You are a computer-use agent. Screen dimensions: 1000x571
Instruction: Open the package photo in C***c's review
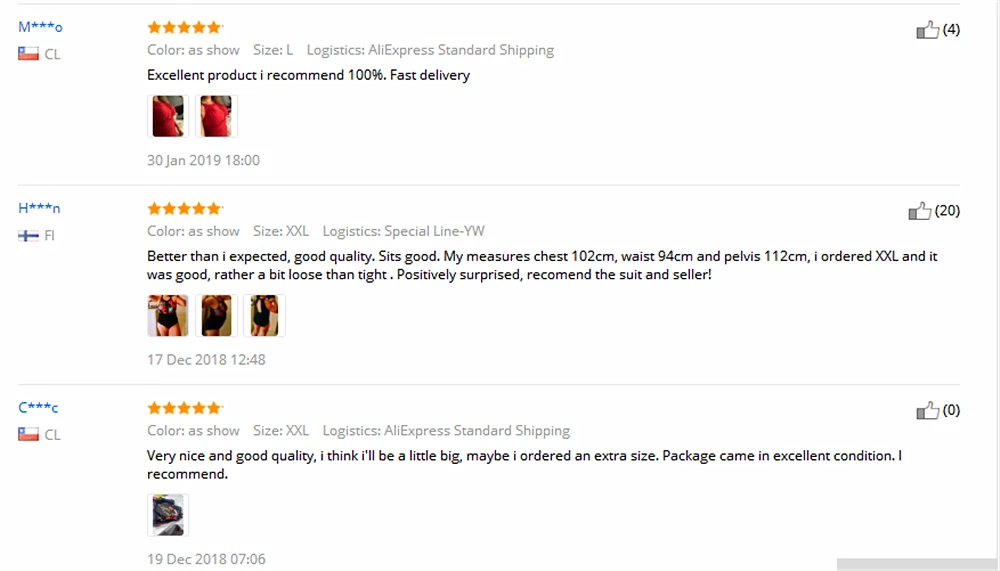coord(168,515)
